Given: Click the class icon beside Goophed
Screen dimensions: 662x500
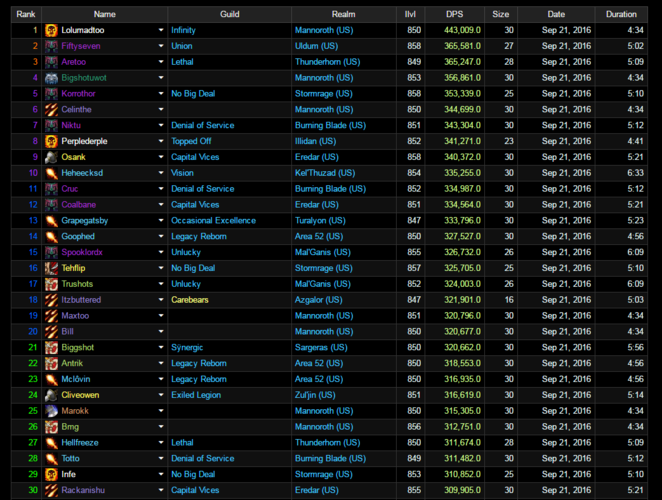Looking at the screenshot, I should (x=51, y=236).
